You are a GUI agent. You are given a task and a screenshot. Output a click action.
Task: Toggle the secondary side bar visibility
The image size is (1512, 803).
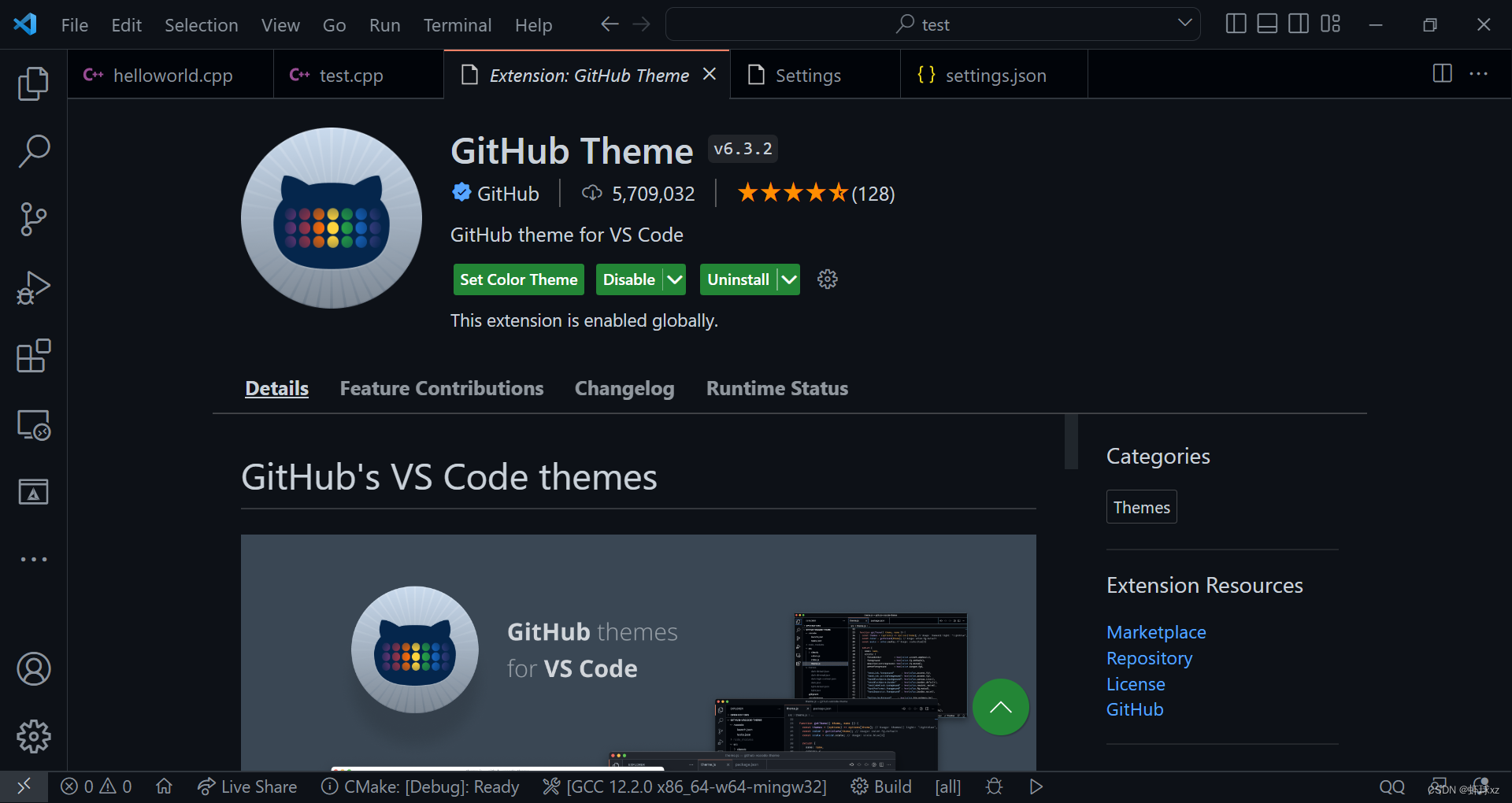point(1299,24)
